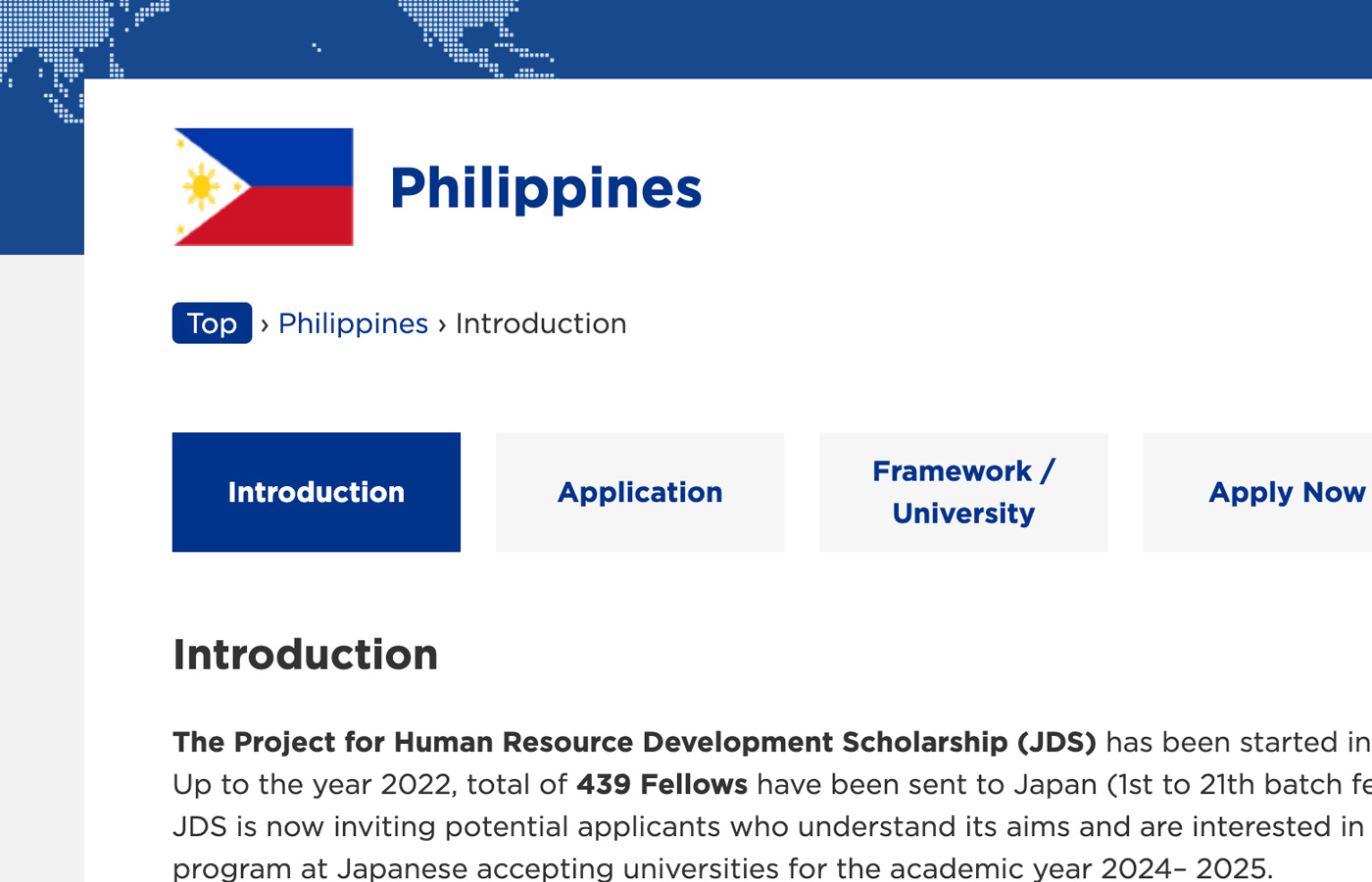The width and height of the screenshot is (1372, 882).
Task: Click the bold '439 Fellows' text
Action: click(x=662, y=784)
